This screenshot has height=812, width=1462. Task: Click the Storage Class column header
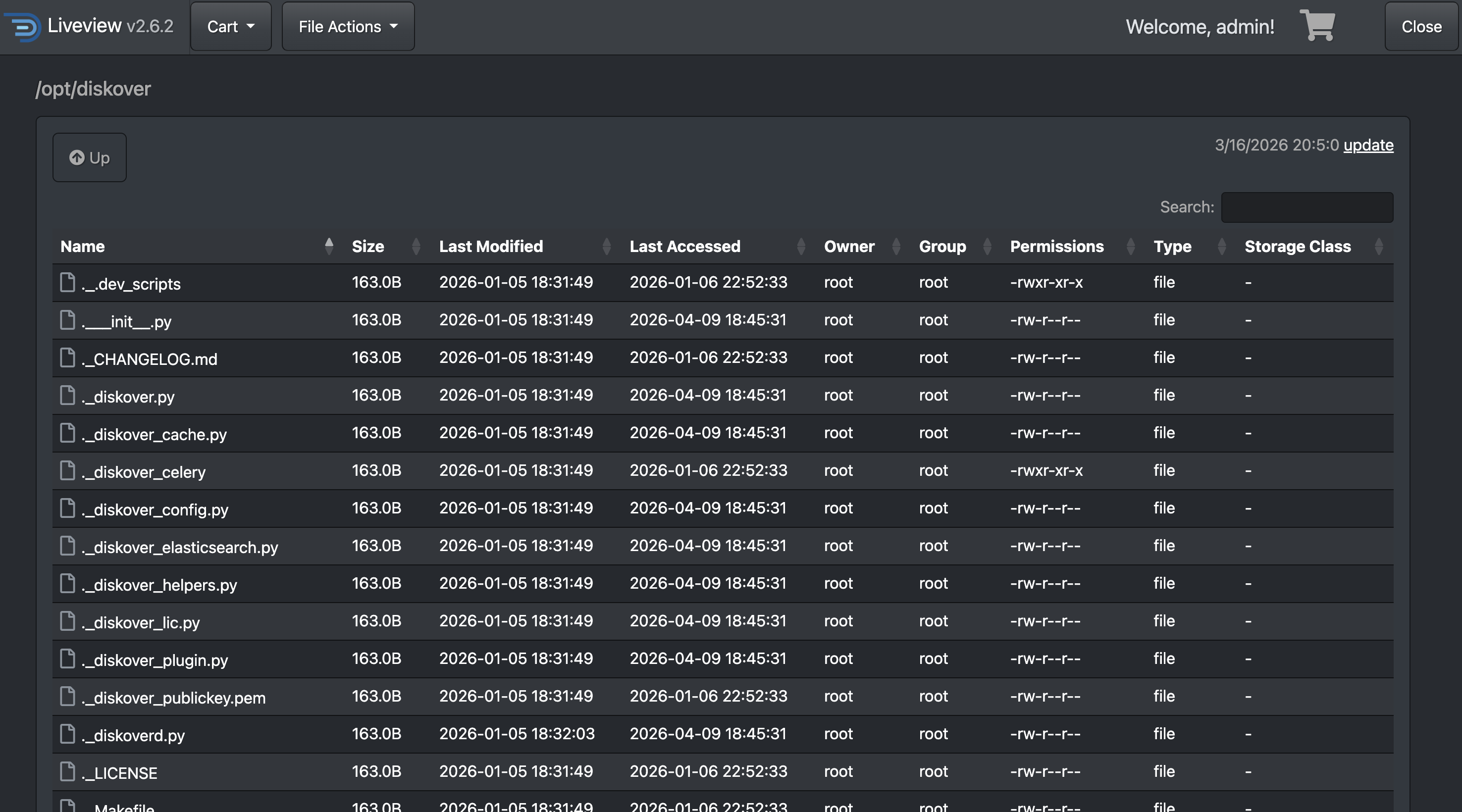(1298, 246)
